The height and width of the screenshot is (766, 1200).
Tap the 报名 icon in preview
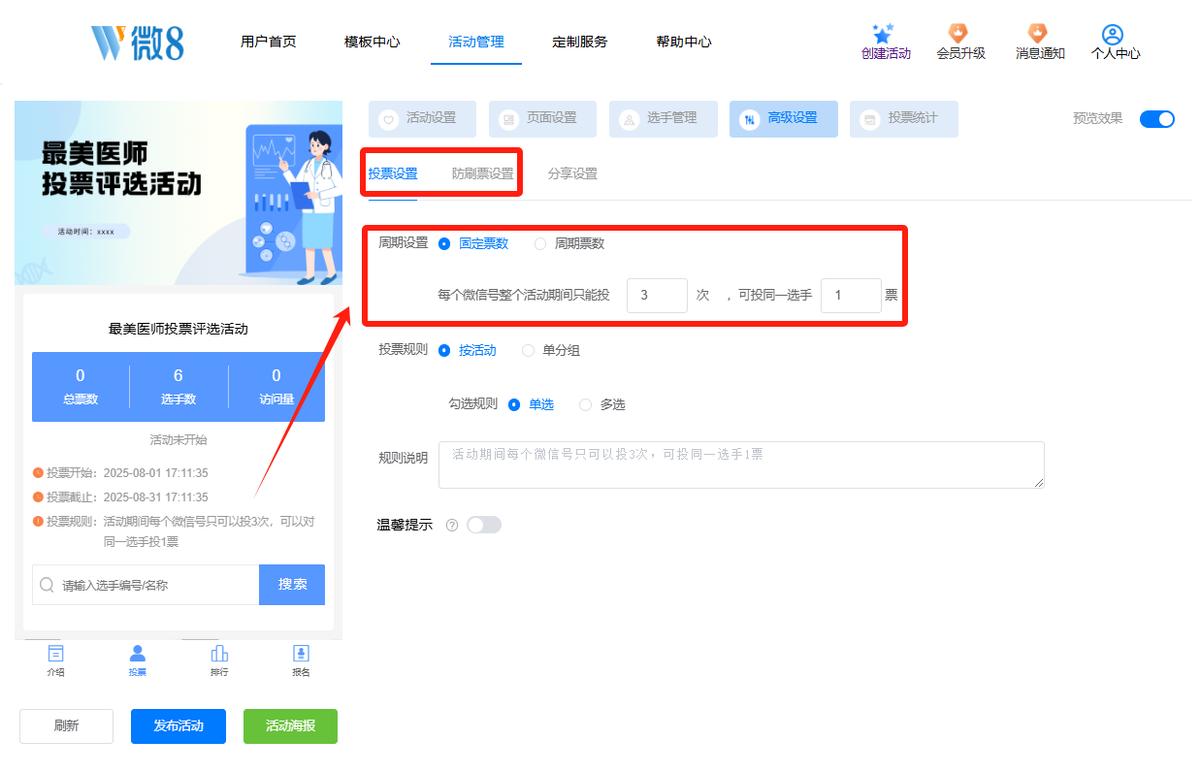[x=301, y=653]
